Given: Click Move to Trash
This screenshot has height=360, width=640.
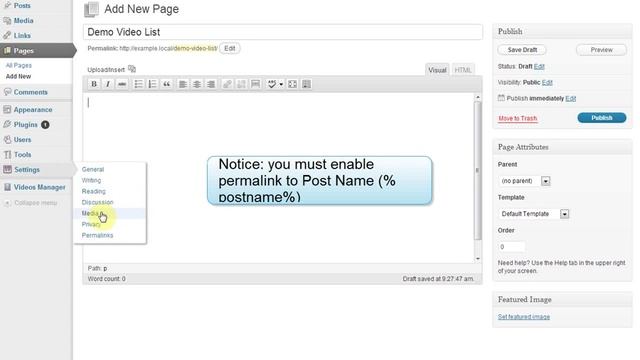Looking at the screenshot, I should (518, 118).
